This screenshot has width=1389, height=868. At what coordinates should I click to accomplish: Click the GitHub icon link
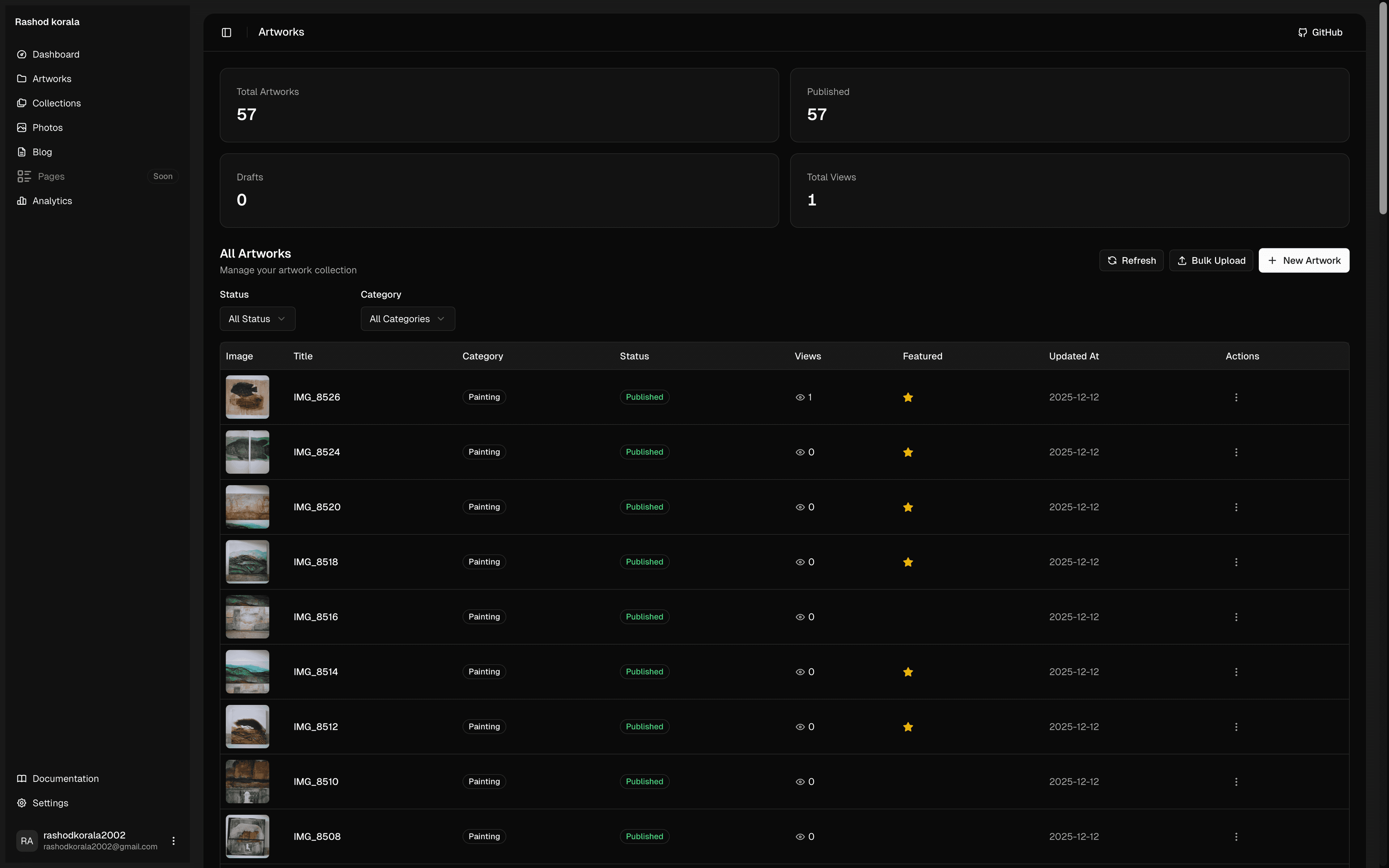1302,33
